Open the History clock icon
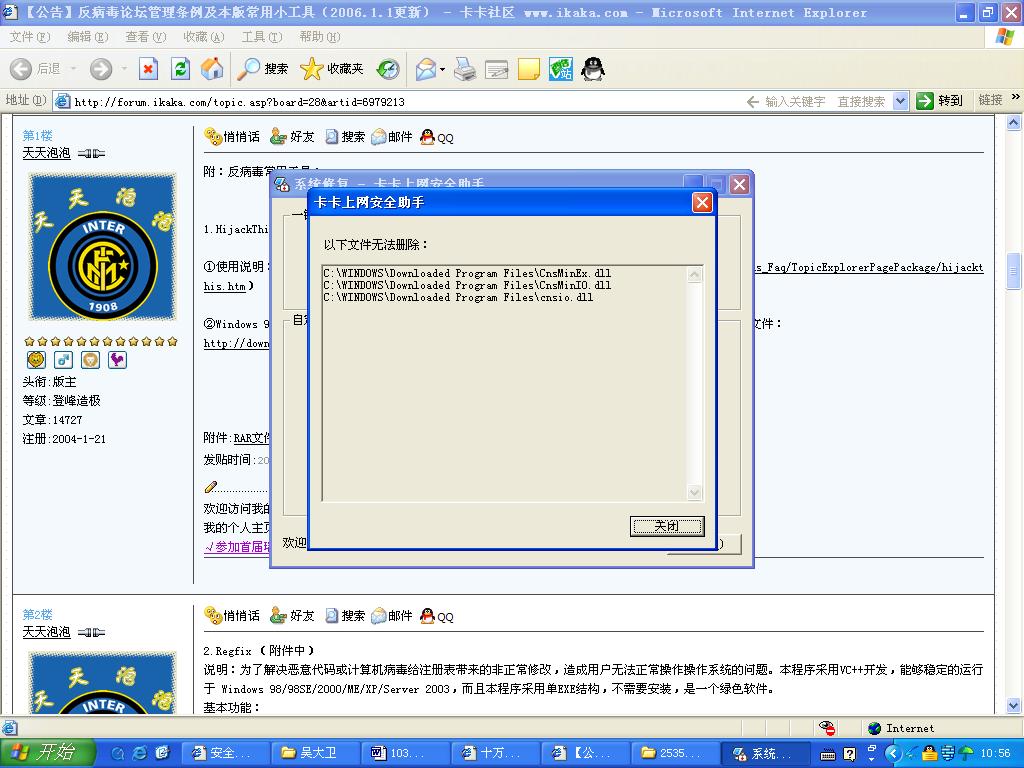The height and width of the screenshot is (768, 1024). coord(388,69)
